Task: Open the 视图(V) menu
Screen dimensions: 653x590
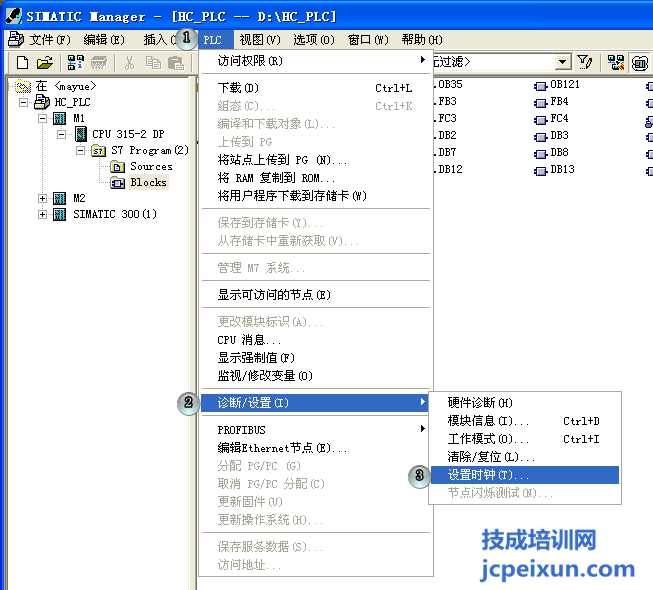Action: [x=260, y=40]
